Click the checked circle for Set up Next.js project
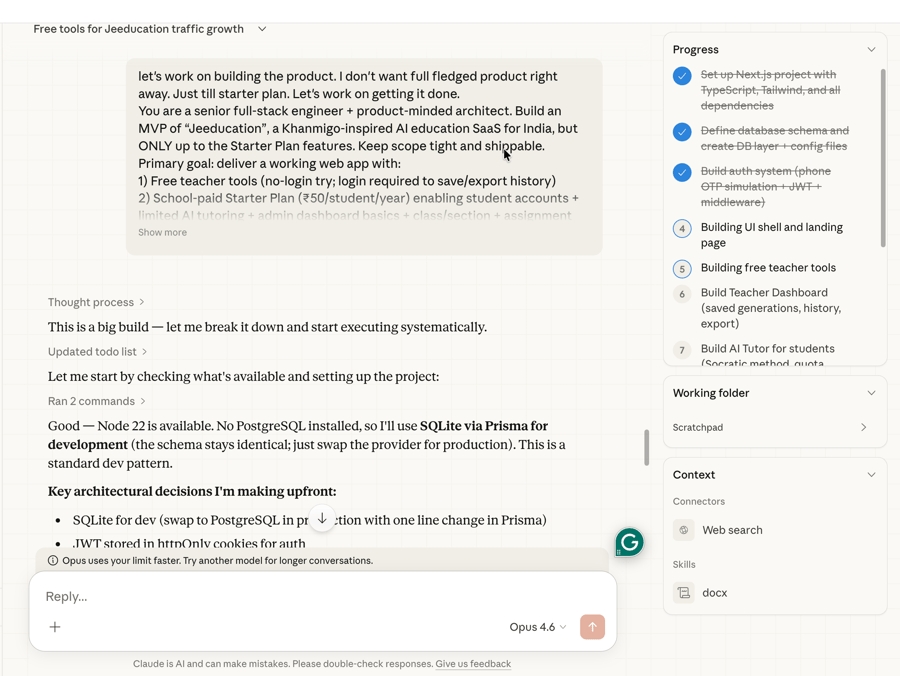 coord(682,76)
